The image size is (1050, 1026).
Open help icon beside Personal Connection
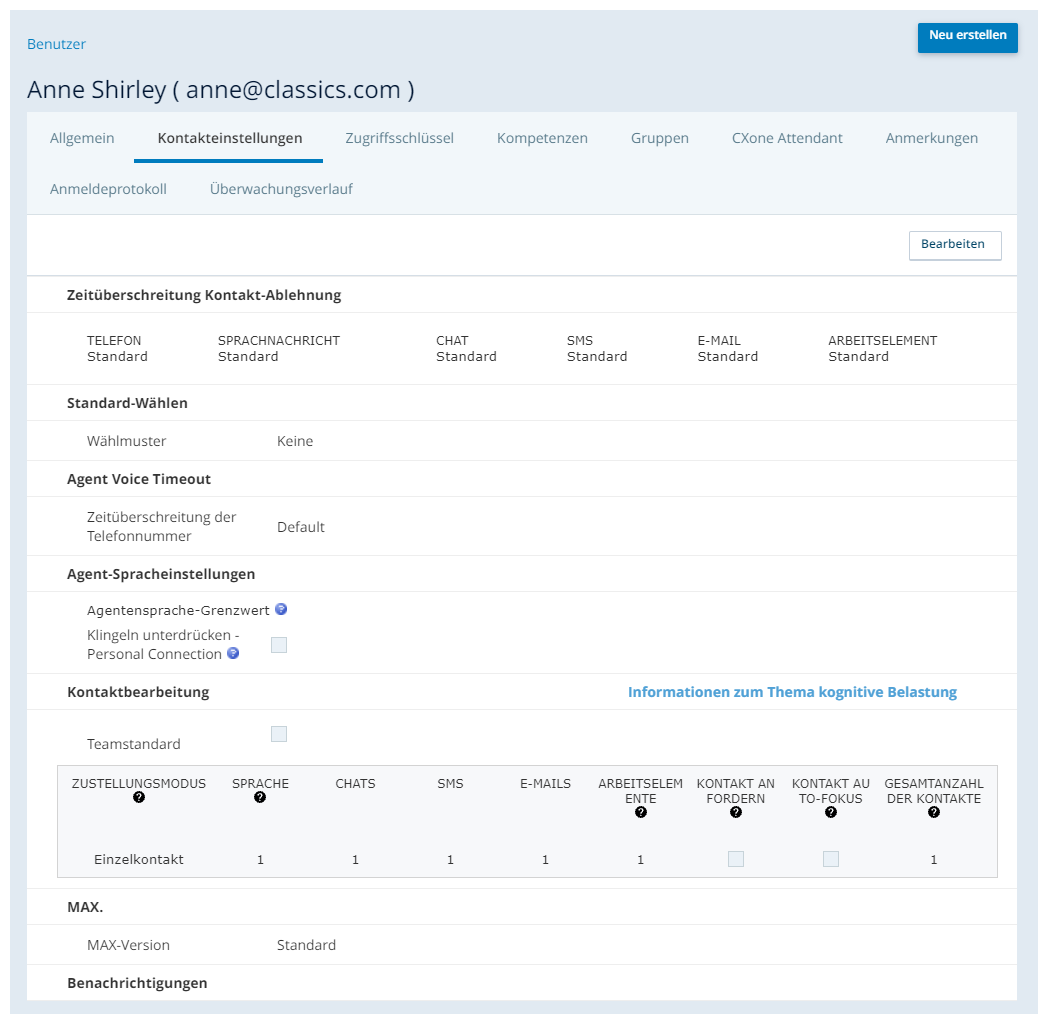tap(233, 653)
